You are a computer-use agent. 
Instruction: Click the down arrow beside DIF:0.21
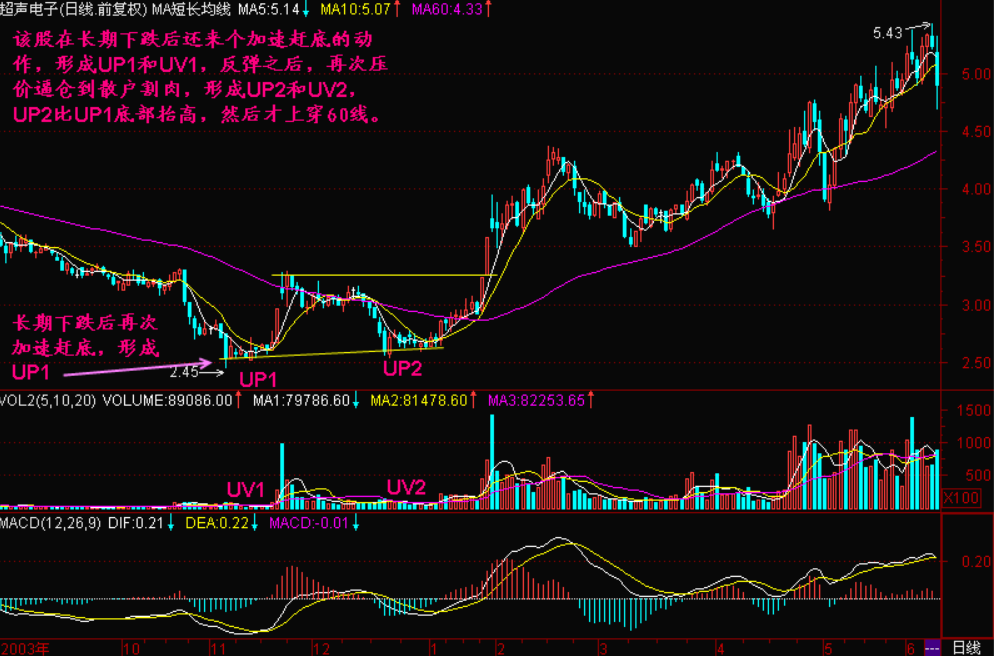[x=169, y=522]
